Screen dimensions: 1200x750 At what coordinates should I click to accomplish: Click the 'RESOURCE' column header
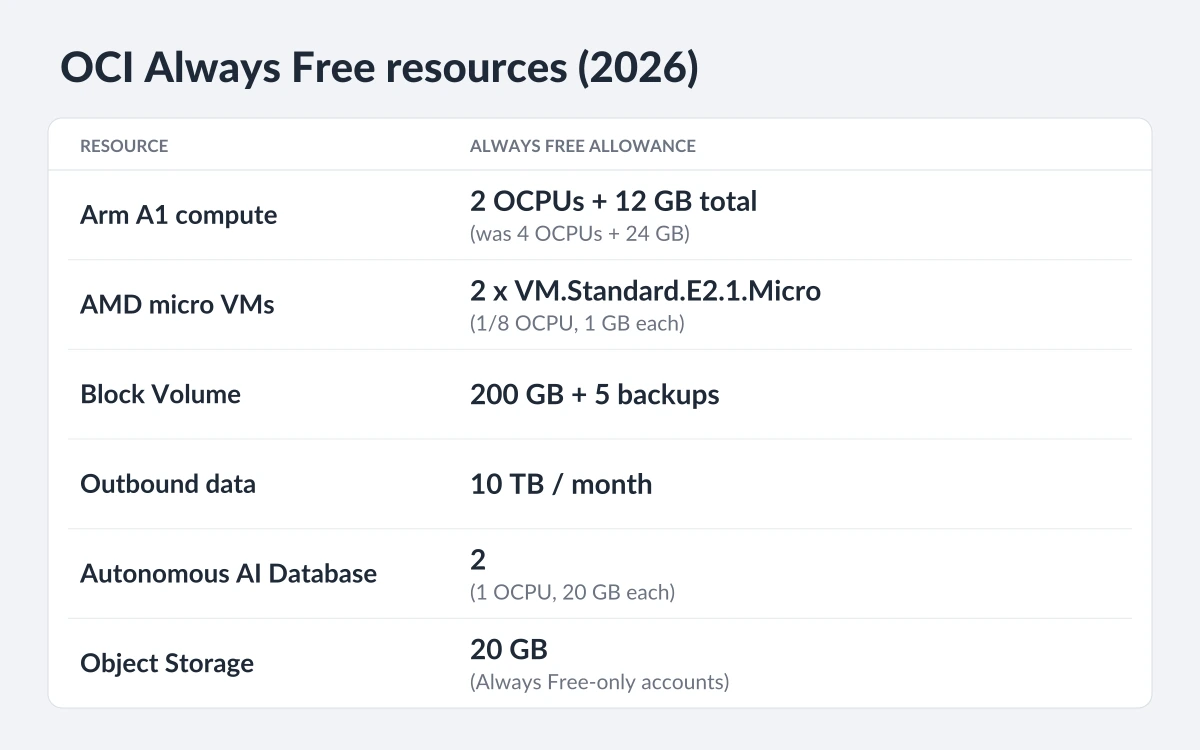pos(124,146)
